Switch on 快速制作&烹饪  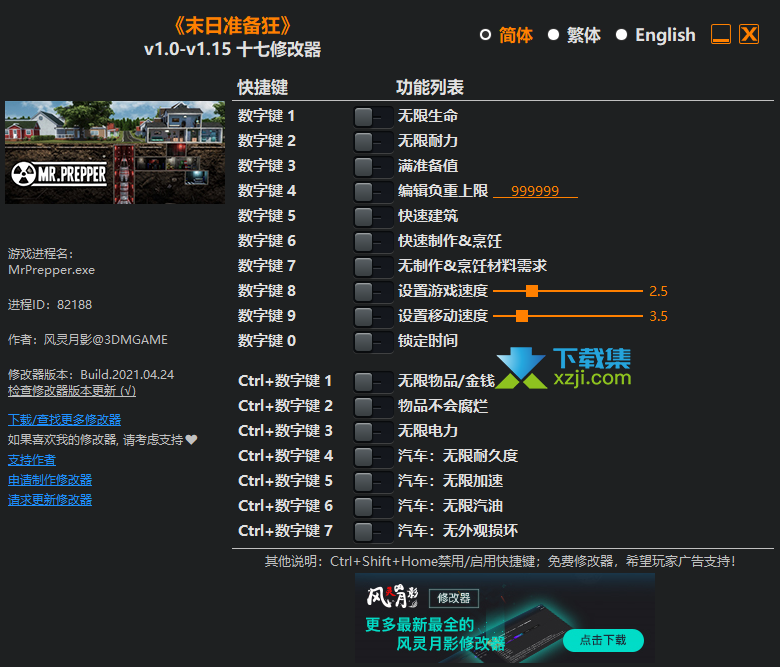(x=373, y=242)
